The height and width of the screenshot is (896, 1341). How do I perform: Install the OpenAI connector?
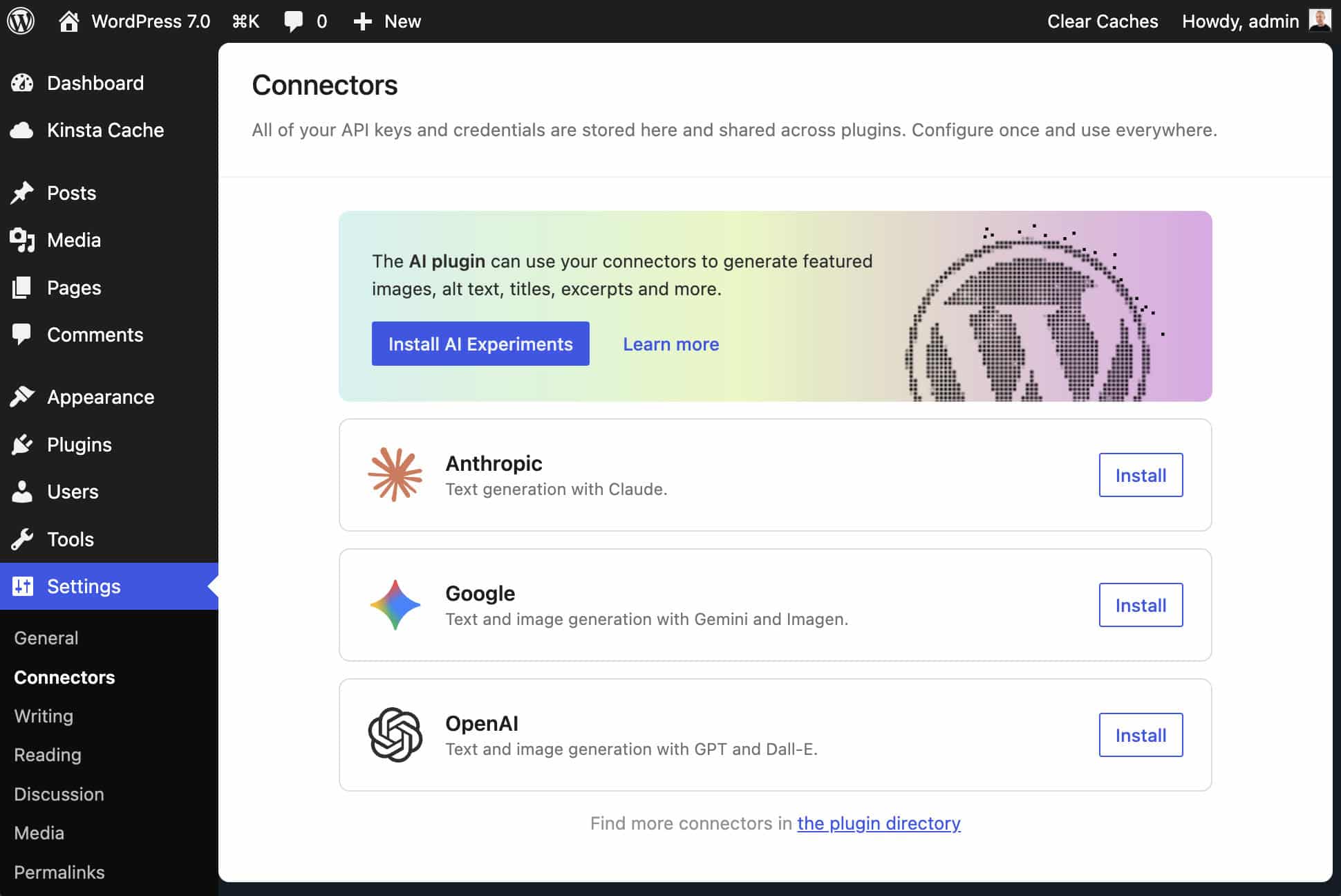pos(1141,734)
